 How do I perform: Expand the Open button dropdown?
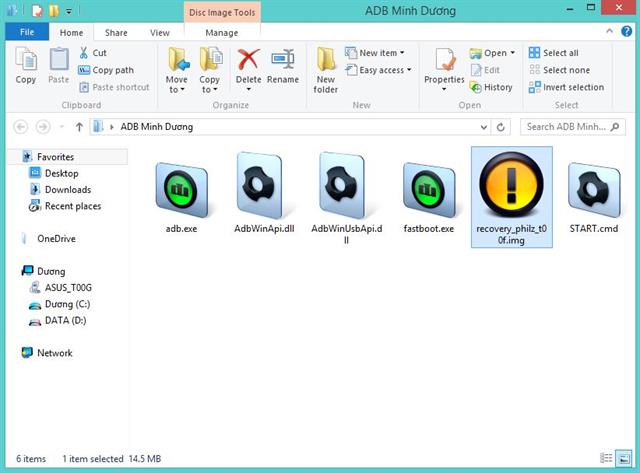coord(513,53)
